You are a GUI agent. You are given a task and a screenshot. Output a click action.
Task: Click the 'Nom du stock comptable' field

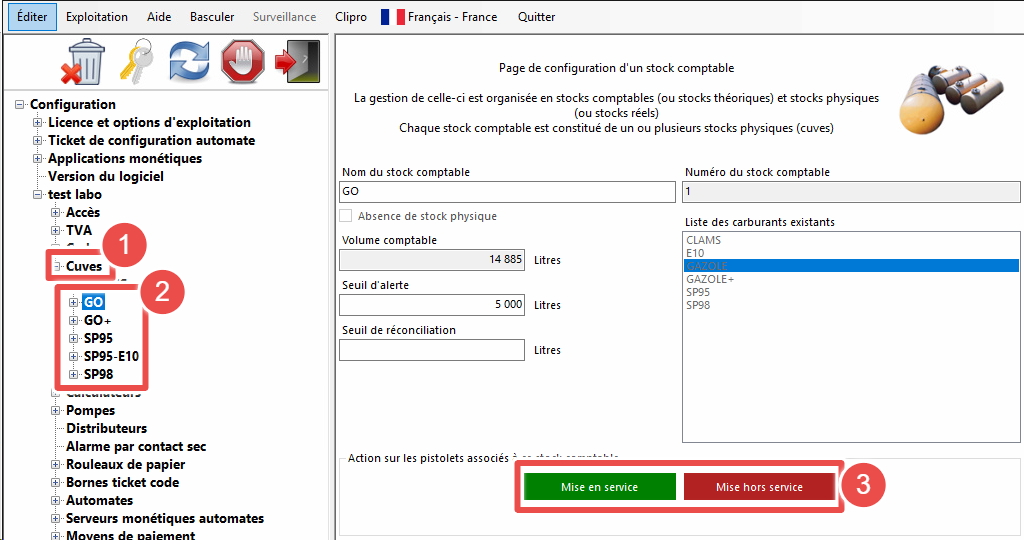tap(508, 191)
